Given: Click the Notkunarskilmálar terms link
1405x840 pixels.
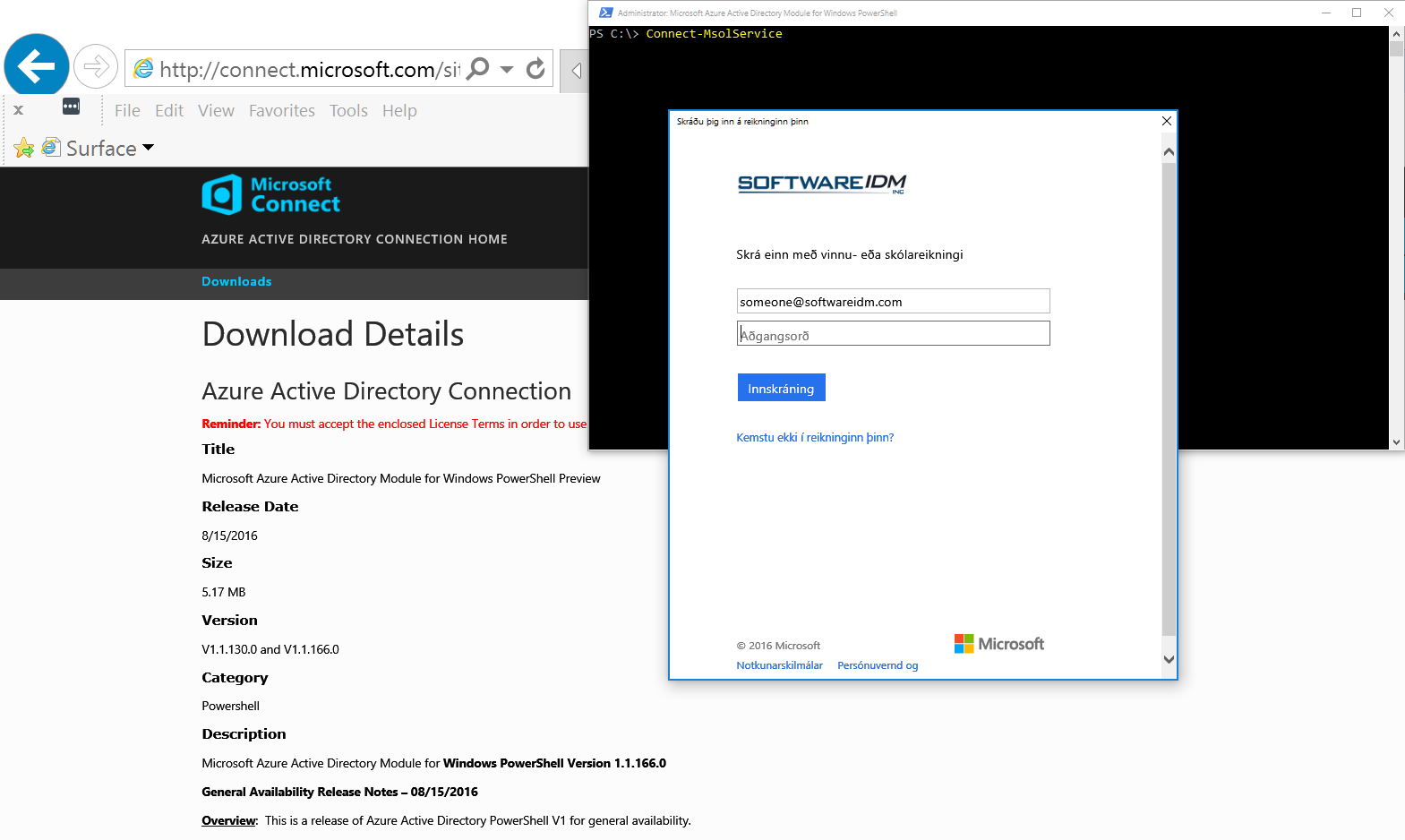Looking at the screenshot, I should [779, 665].
